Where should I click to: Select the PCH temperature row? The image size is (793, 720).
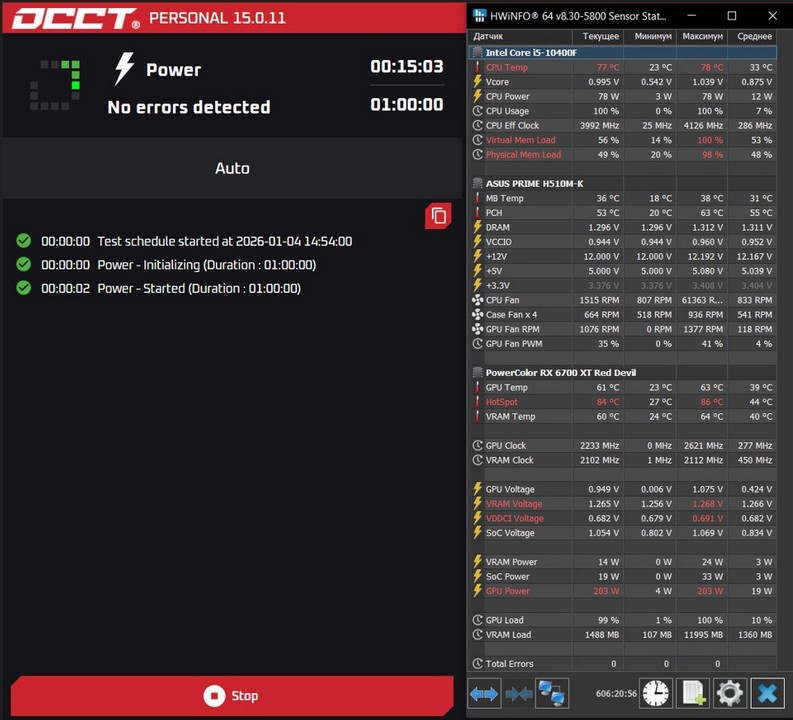tap(623, 213)
